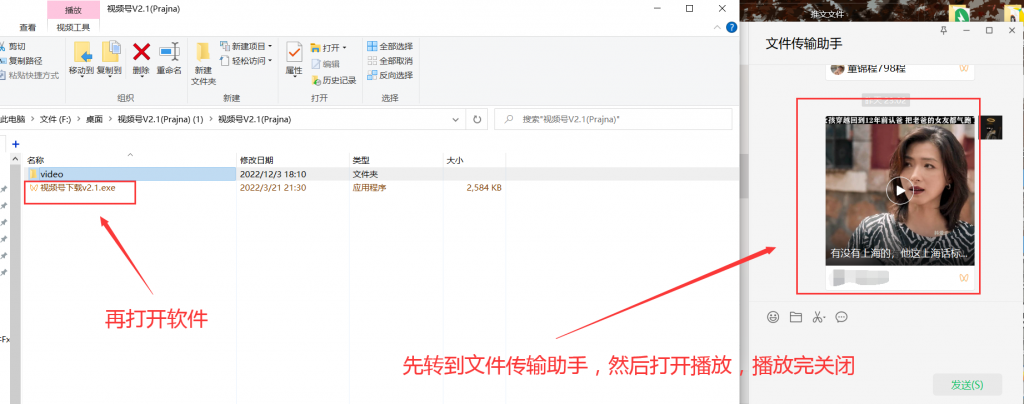1024x404 pixels.
Task: Open the Properties checkmark icon
Action: coord(295,52)
